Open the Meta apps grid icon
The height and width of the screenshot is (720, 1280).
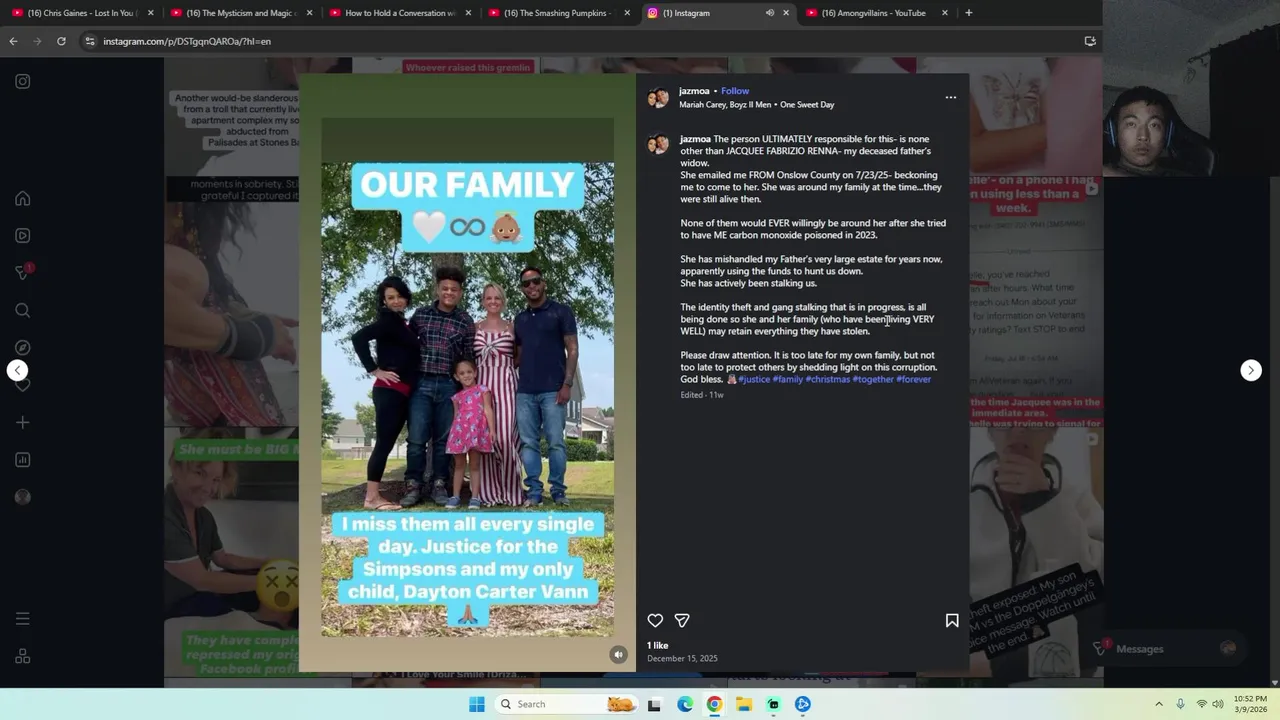click(22, 657)
